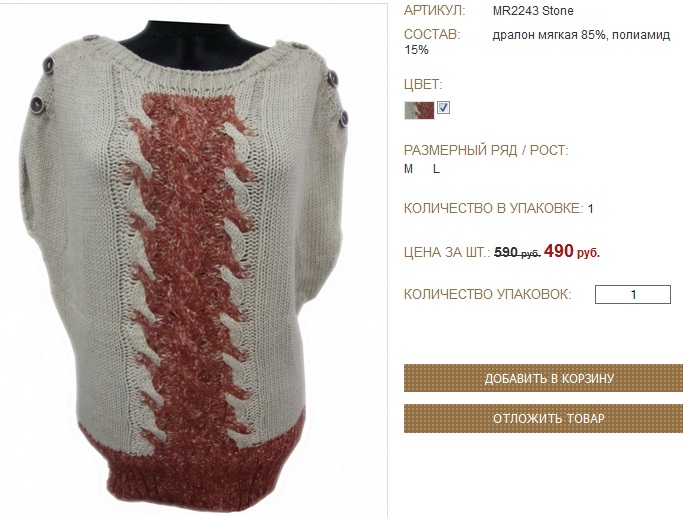This screenshot has width=683, height=517.
Task: Choose size M
Action: 408,169
